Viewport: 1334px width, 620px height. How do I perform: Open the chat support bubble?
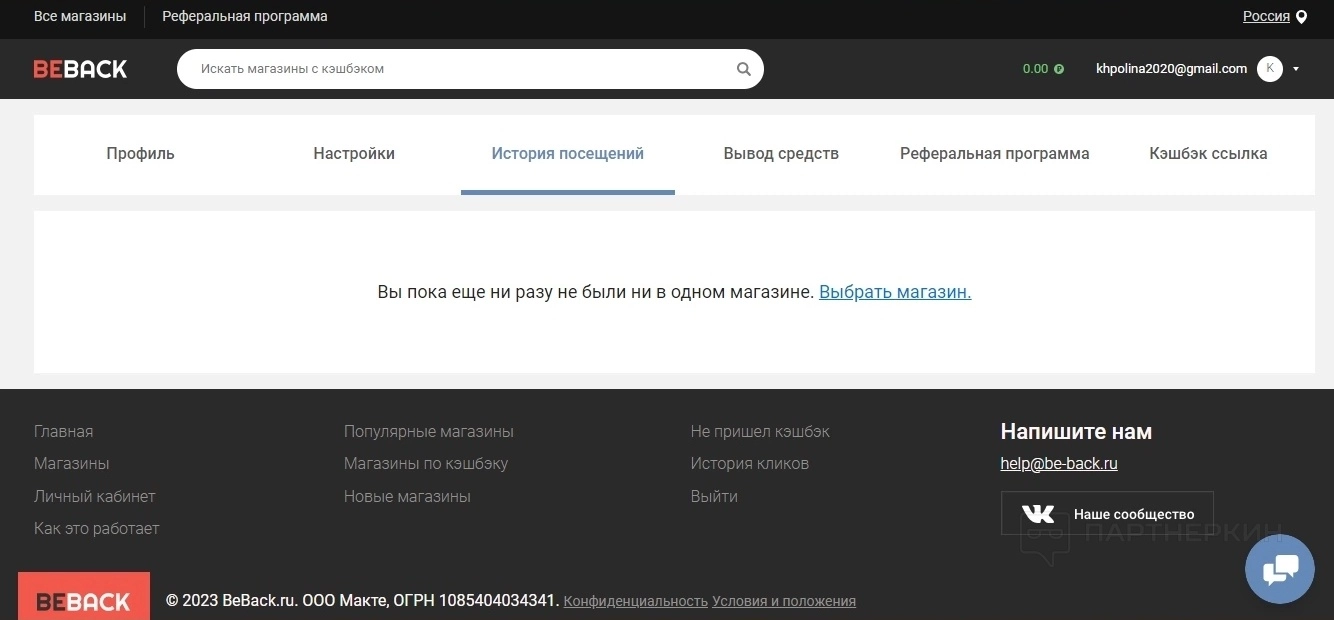click(x=1279, y=569)
